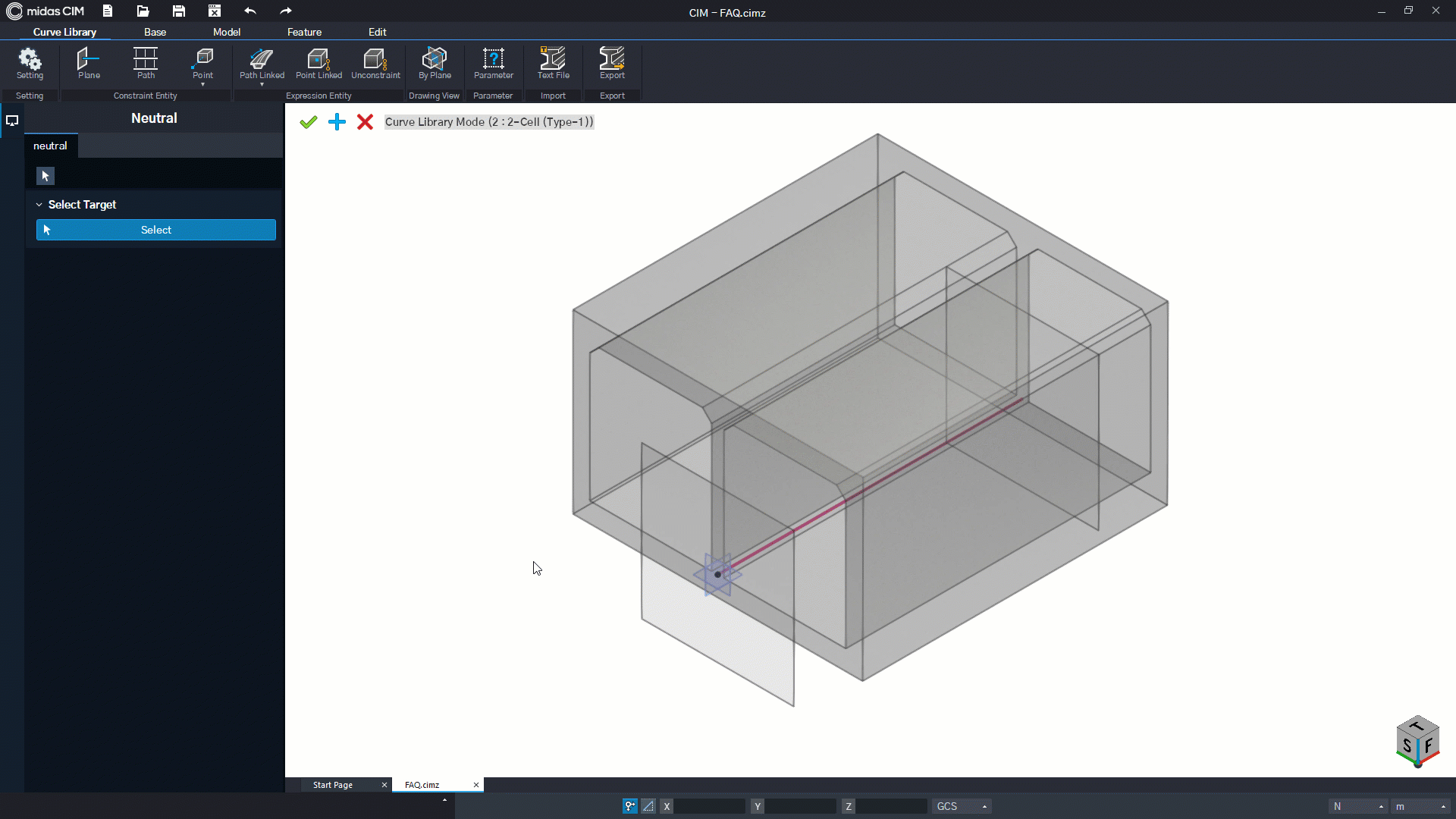The width and height of the screenshot is (1456, 819).
Task: Switch to the Start Page tab
Action: pyautogui.click(x=333, y=785)
